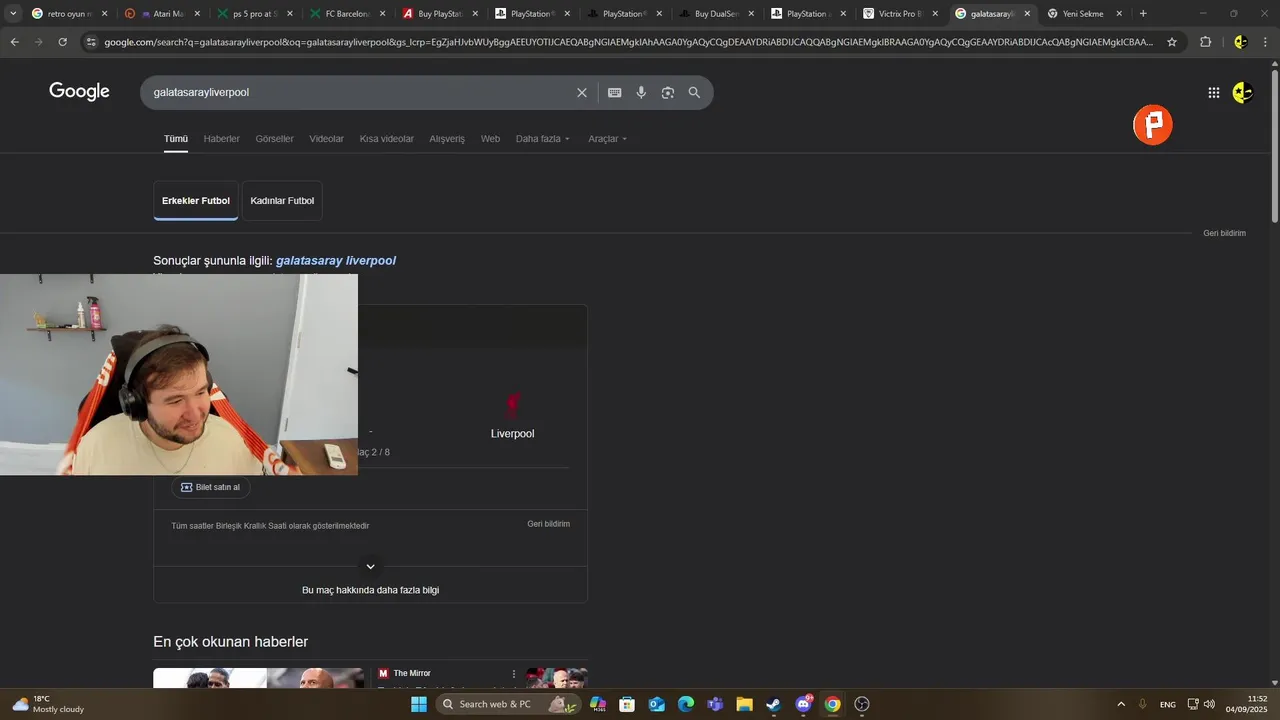Click the Chrome taskbar icon
1280x720 pixels.
(832, 704)
